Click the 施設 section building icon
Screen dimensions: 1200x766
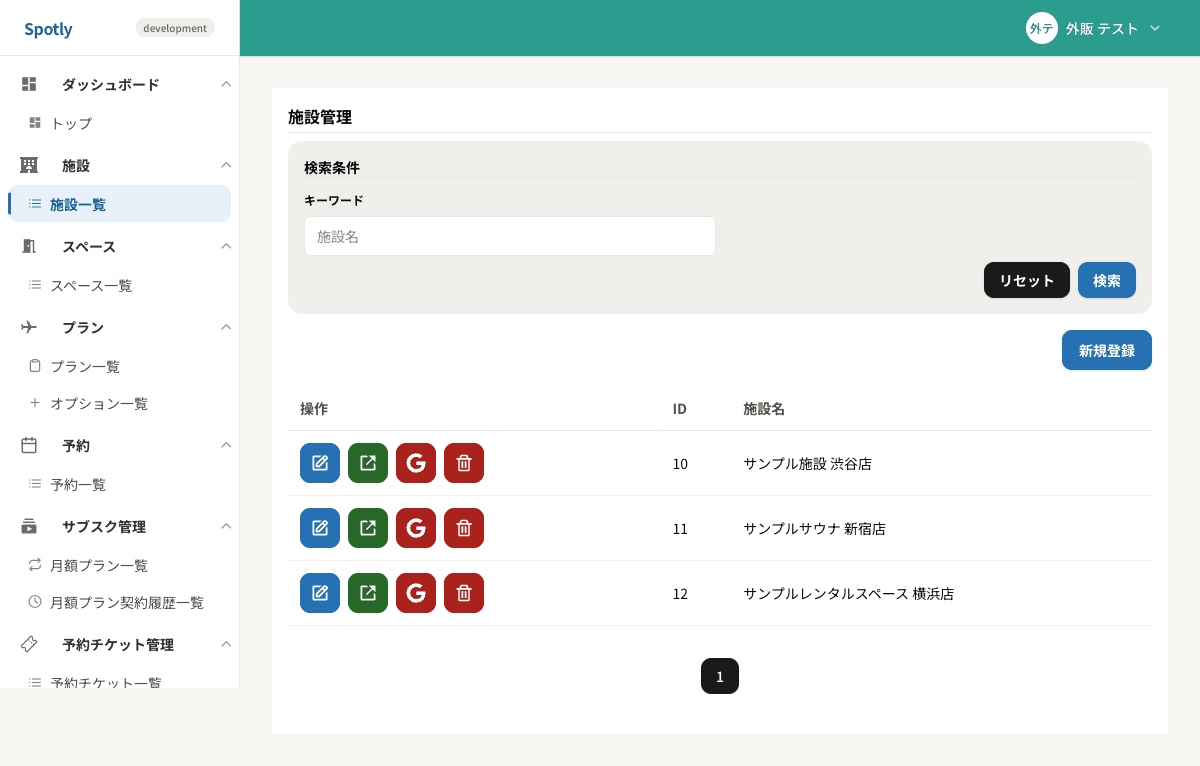click(29, 165)
